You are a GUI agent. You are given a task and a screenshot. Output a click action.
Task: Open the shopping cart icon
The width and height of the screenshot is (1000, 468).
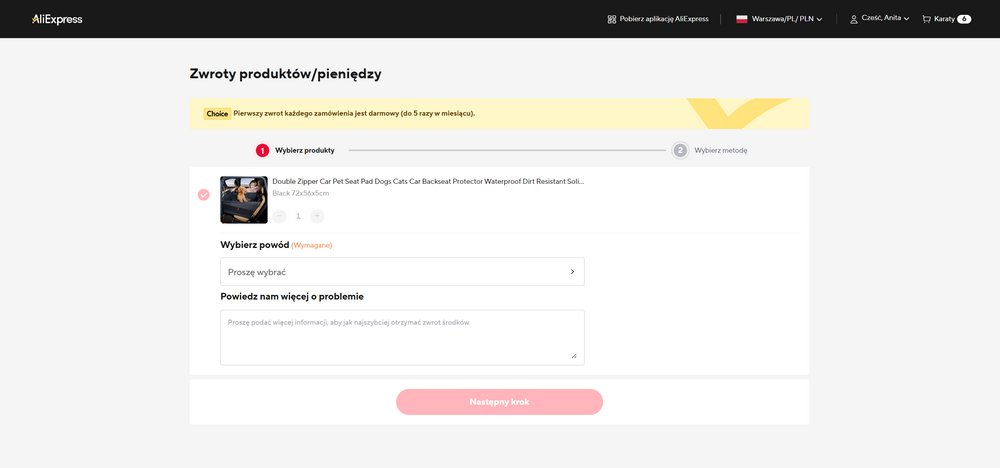coord(926,19)
